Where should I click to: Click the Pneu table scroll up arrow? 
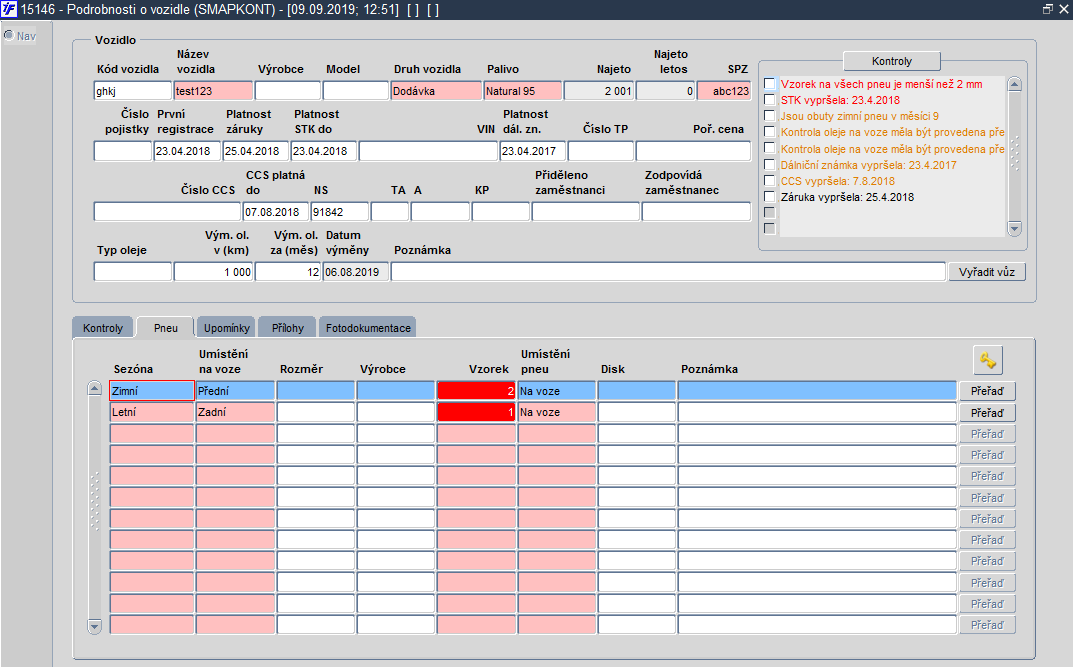click(x=95, y=389)
